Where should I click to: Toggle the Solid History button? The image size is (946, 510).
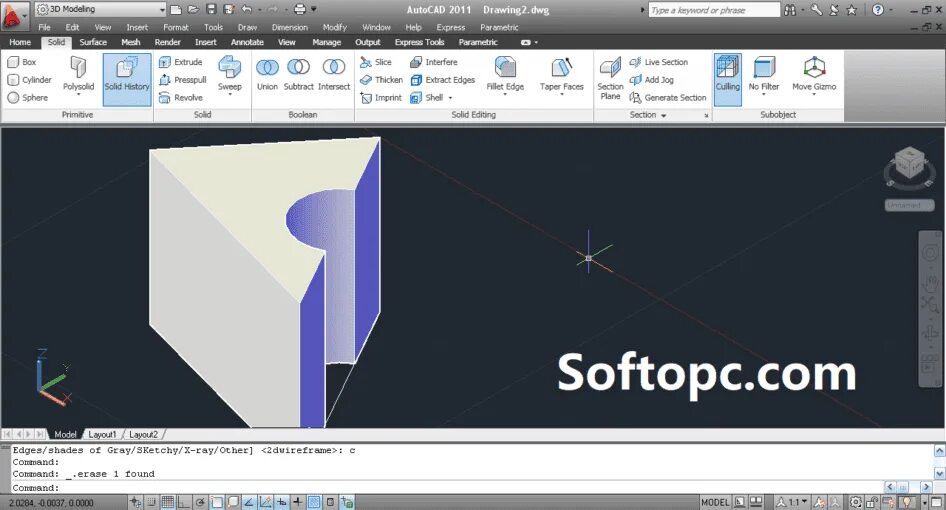(x=127, y=80)
